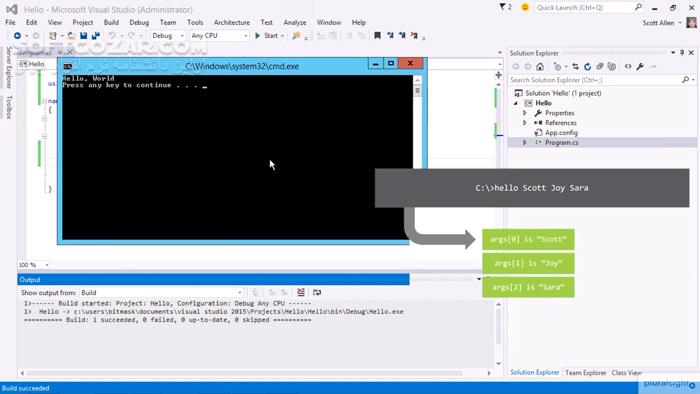Switch to the Team Explorer tab
This screenshot has height=394, width=700.
click(x=585, y=373)
